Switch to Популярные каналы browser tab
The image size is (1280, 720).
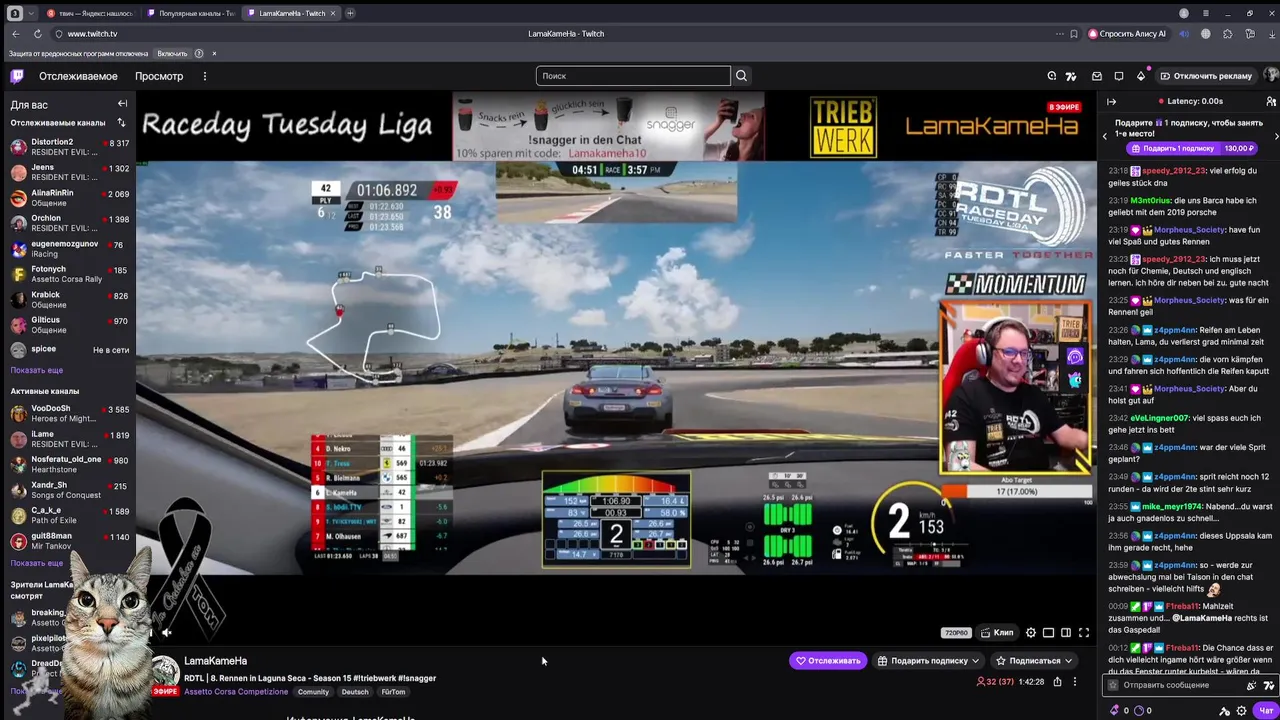(189, 13)
